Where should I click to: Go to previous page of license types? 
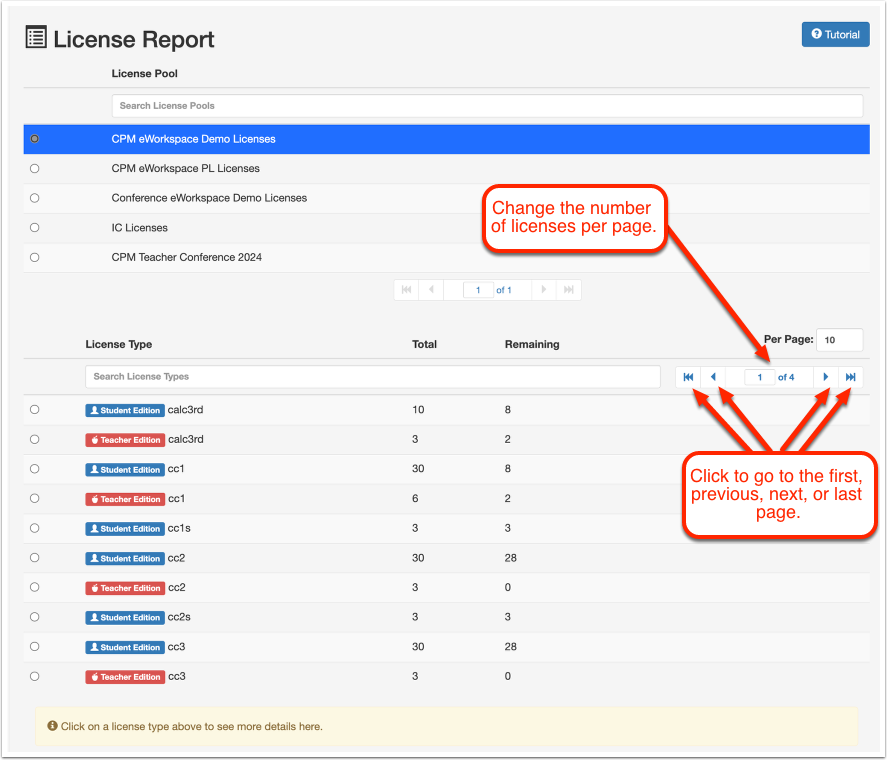713,377
